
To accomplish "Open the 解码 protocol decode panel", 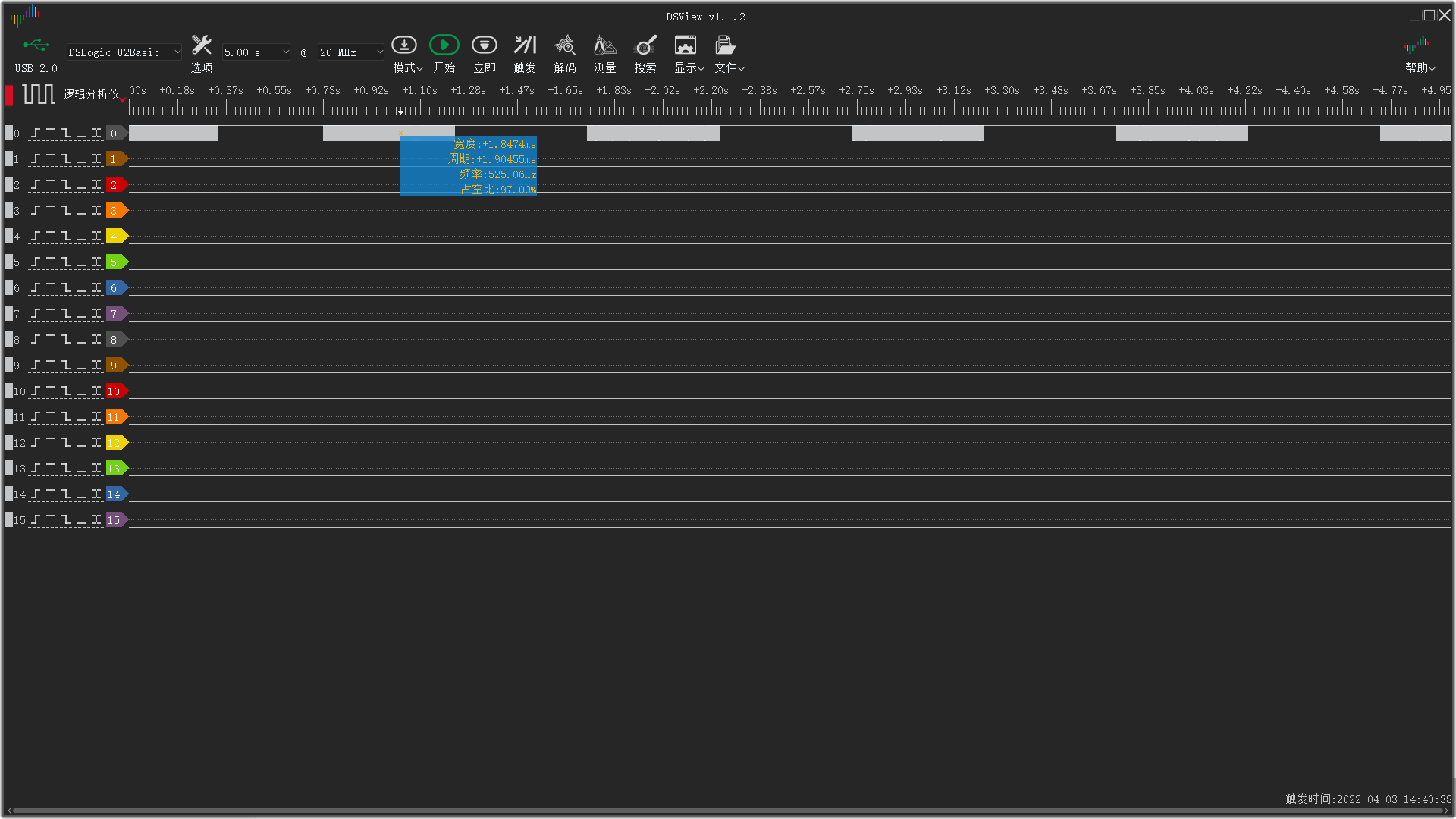I will pos(564,46).
